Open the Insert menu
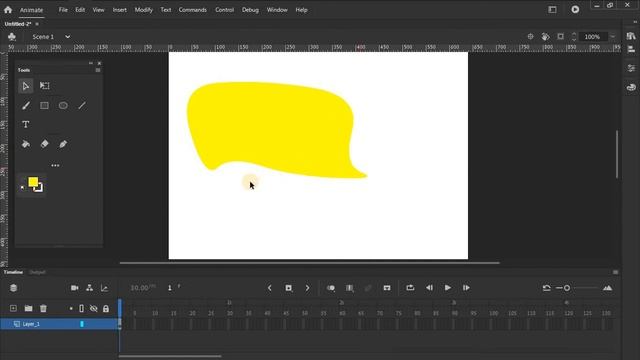This screenshot has height=360, width=640. (120, 10)
